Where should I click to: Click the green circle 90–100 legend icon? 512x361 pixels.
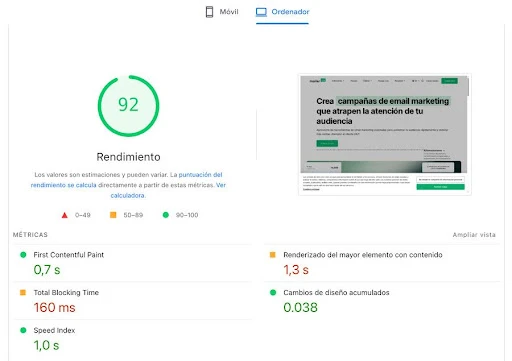[x=166, y=215]
